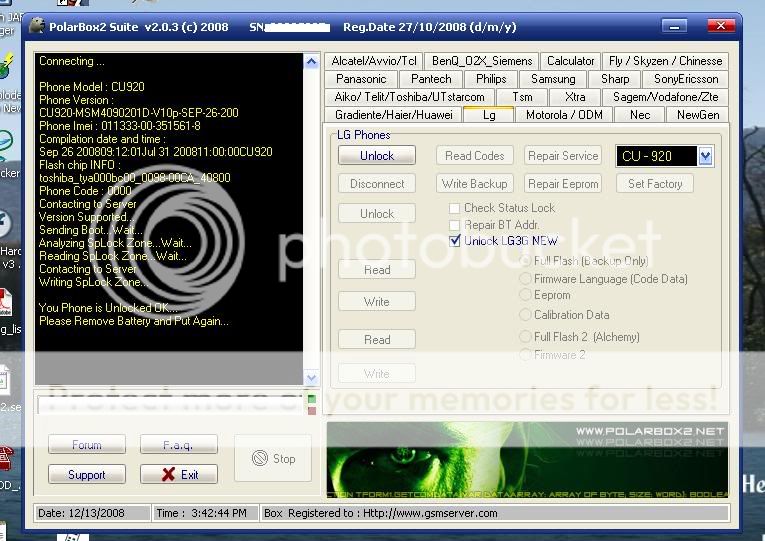Switch to the Panasonic tab
The width and height of the screenshot is (765, 541).
tap(361, 79)
